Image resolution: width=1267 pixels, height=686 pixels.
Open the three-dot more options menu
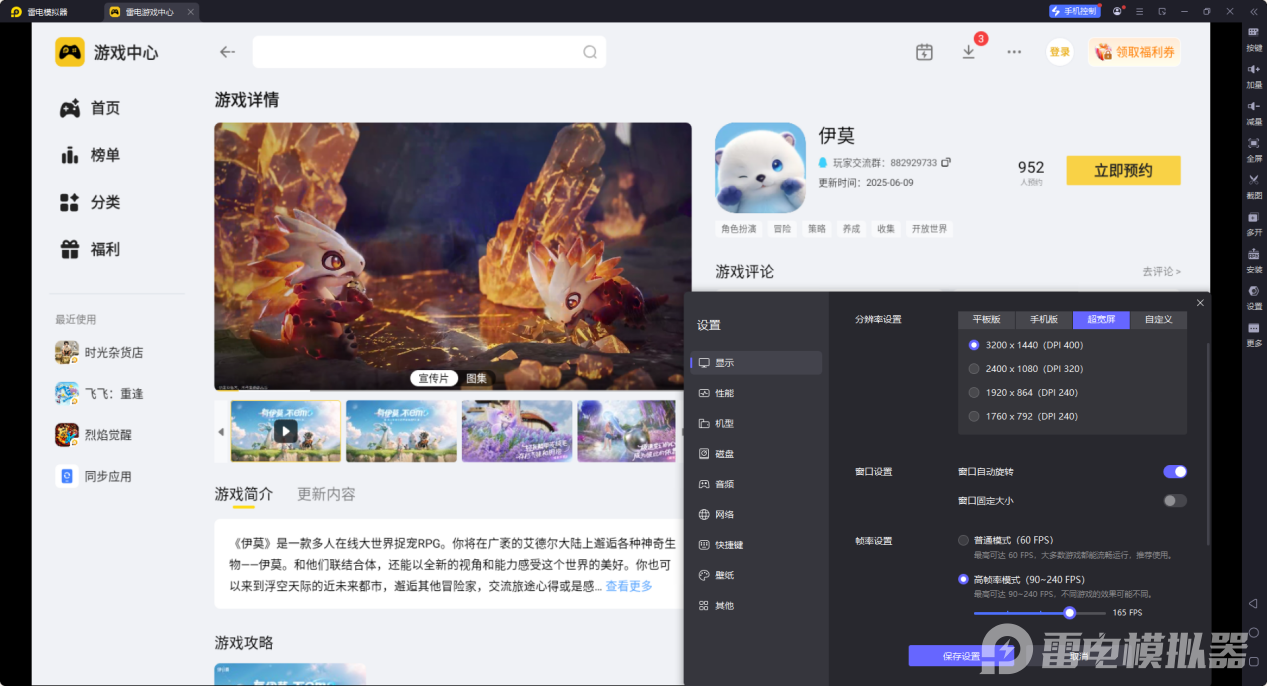(1013, 50)
